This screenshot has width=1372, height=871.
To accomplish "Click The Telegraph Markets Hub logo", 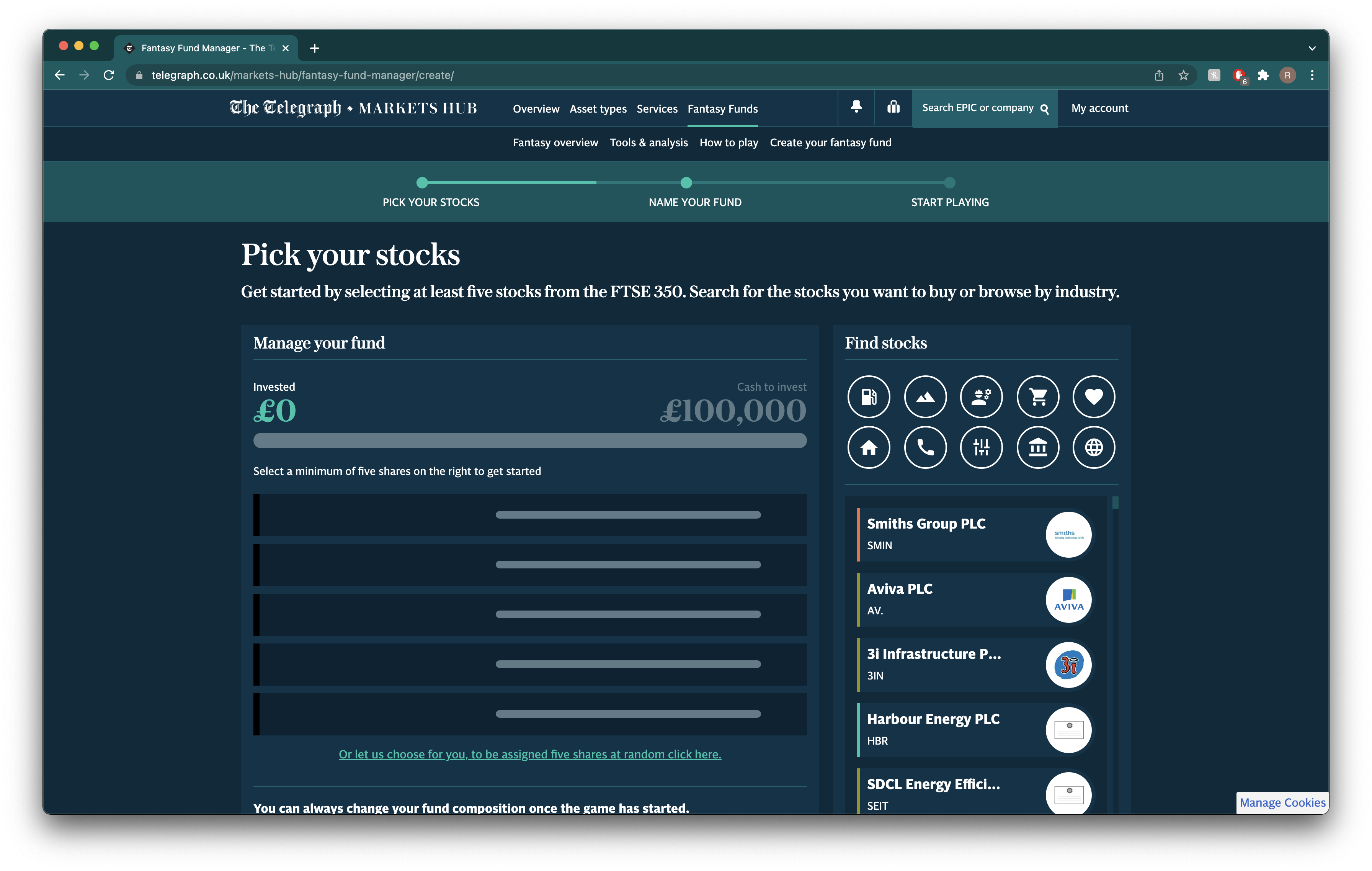I will [x=353, y=108].
